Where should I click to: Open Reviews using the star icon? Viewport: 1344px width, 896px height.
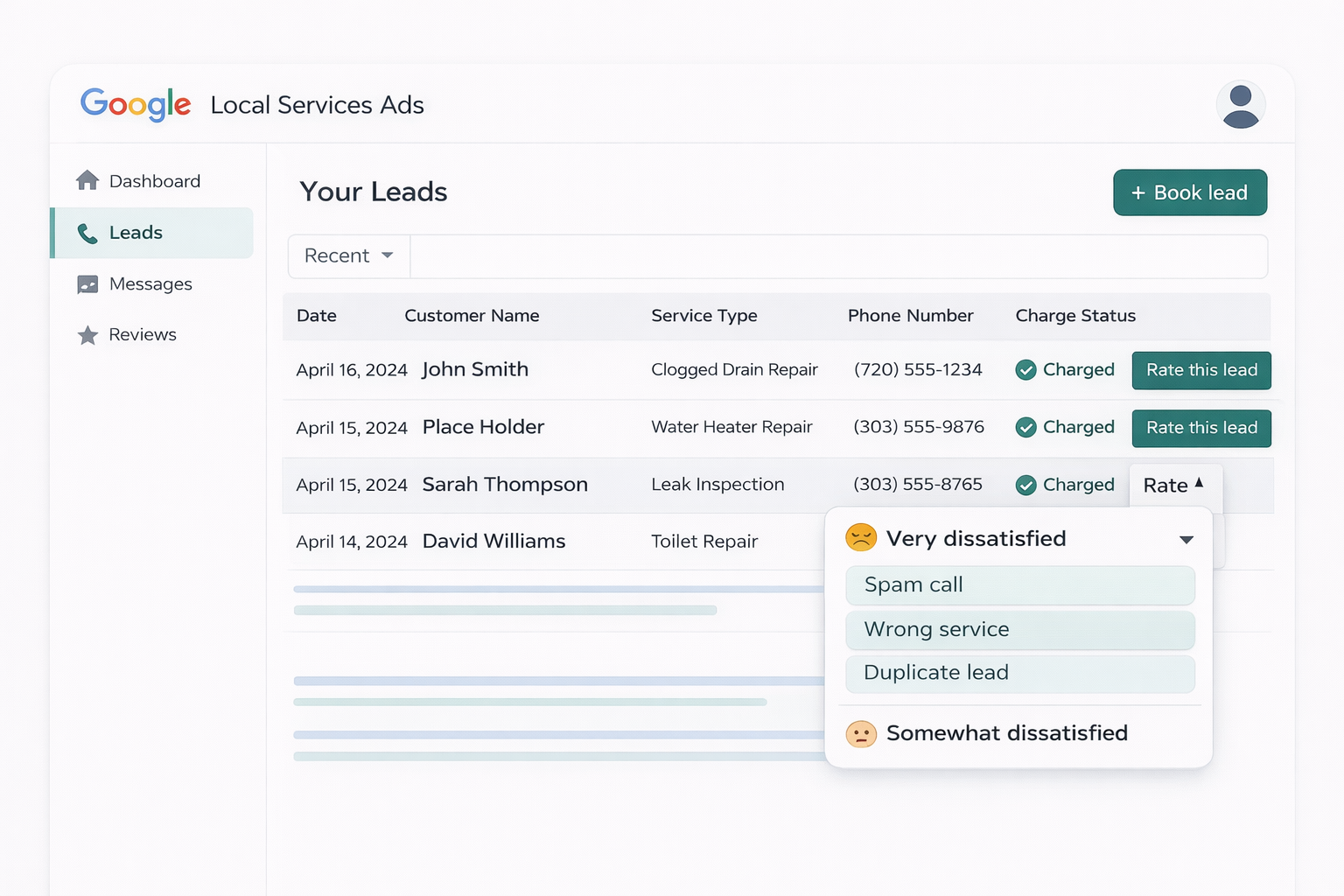pos(87,334)
